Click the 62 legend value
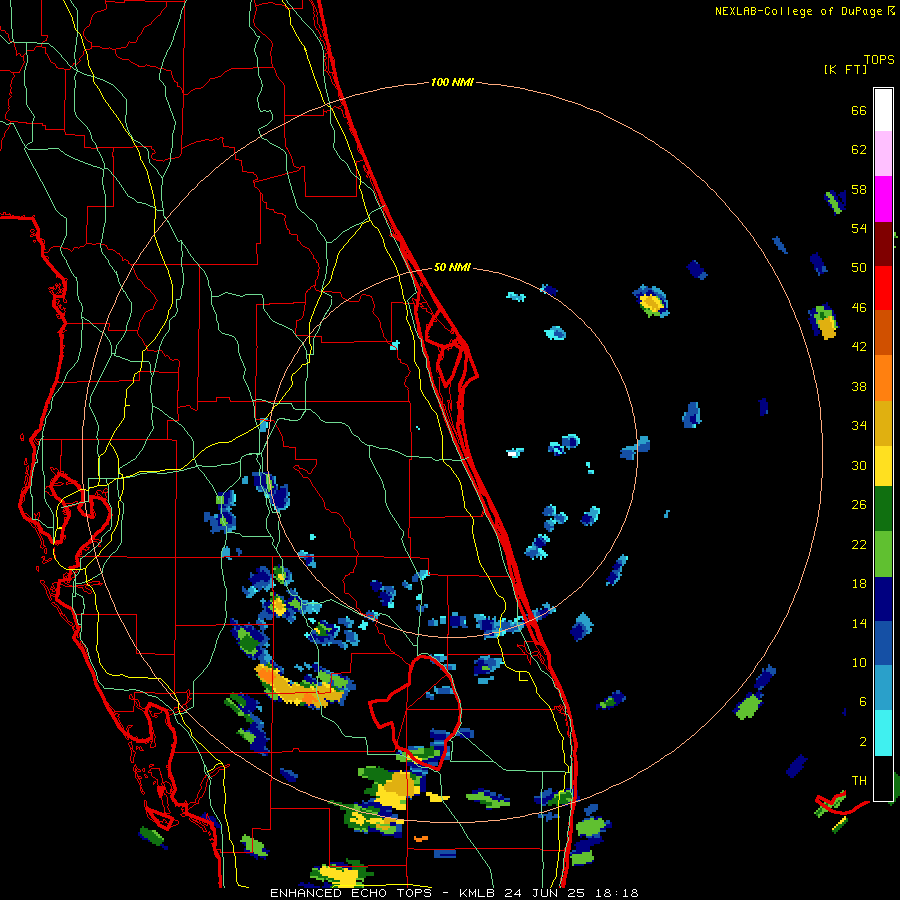 click(859, 150)
